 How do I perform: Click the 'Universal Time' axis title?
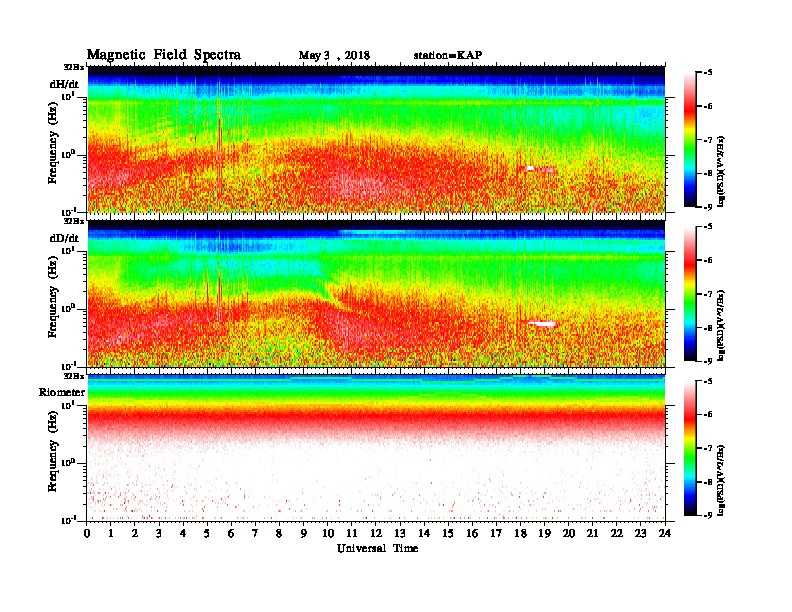click(x=377, y=548)
